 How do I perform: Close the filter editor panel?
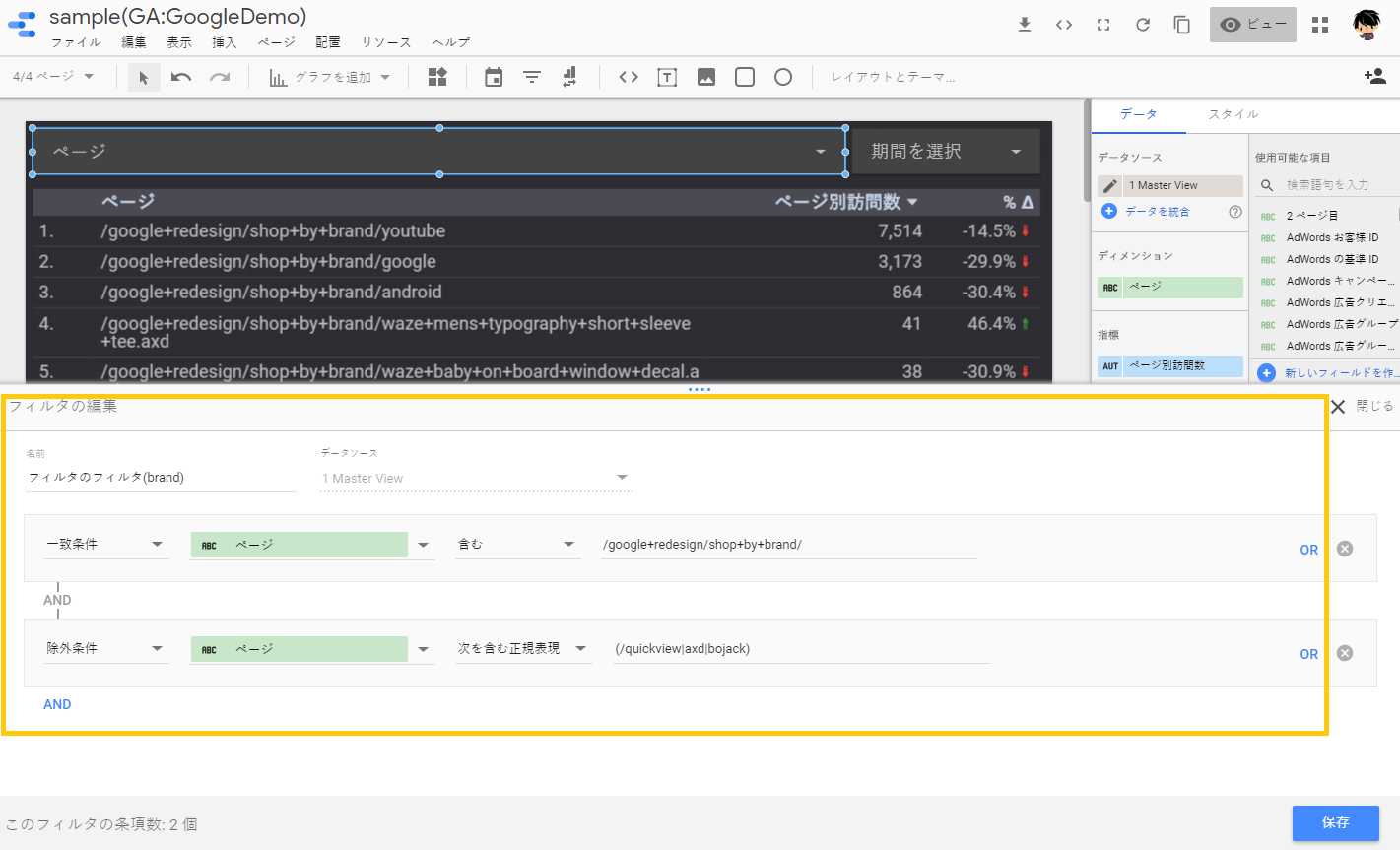1361,406
